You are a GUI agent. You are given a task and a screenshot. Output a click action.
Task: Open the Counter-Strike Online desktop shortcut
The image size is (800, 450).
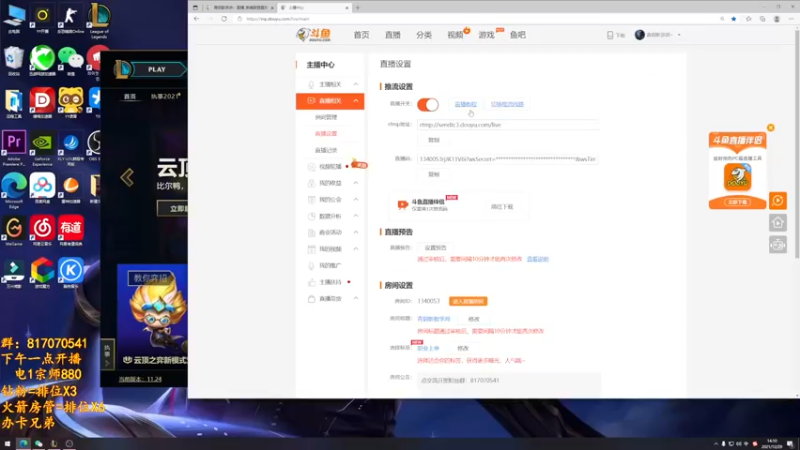coord(70,19)
